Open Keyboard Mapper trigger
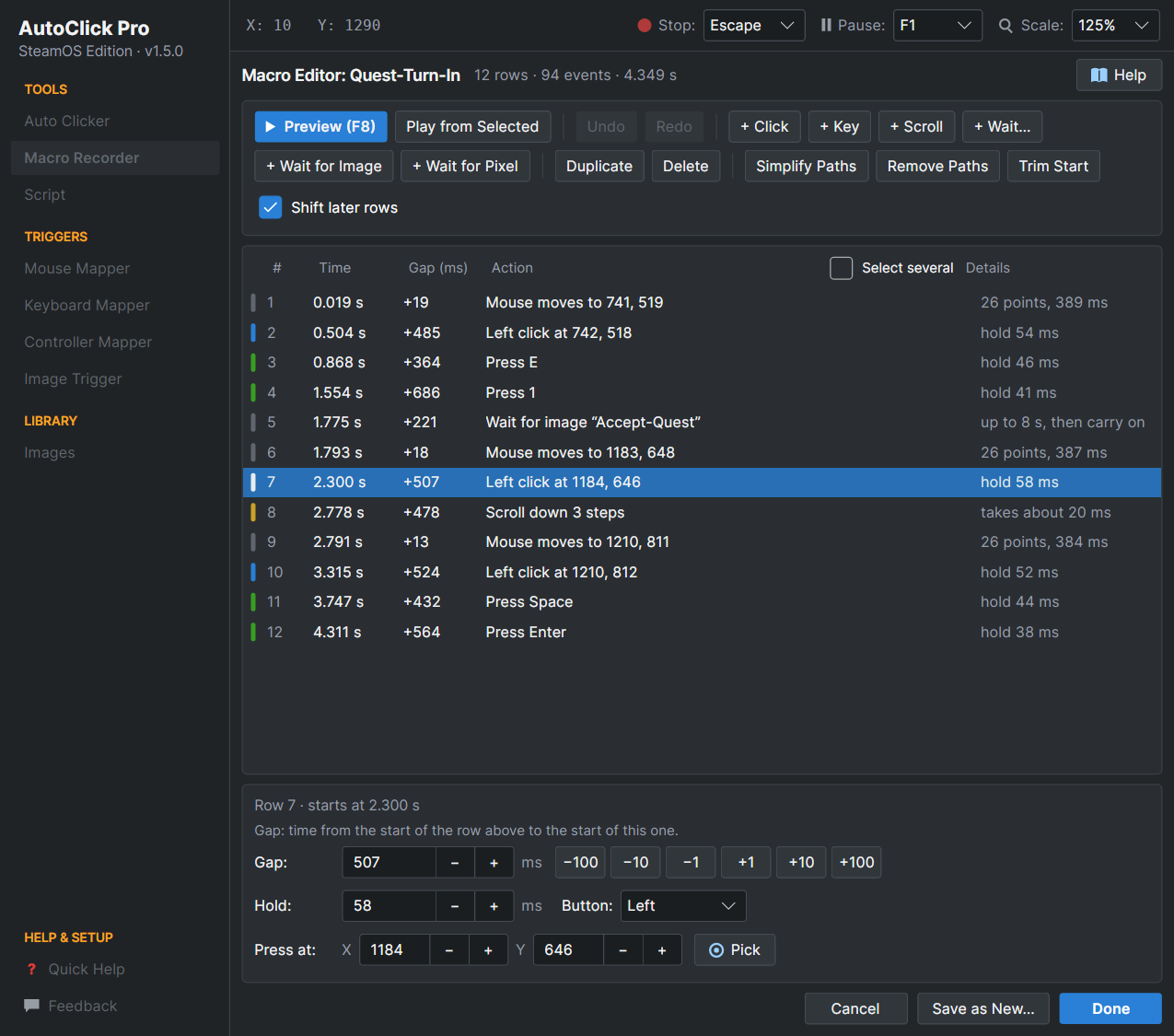The width and height of the screenshot is (1174, 1036). [x=115, y=305]
